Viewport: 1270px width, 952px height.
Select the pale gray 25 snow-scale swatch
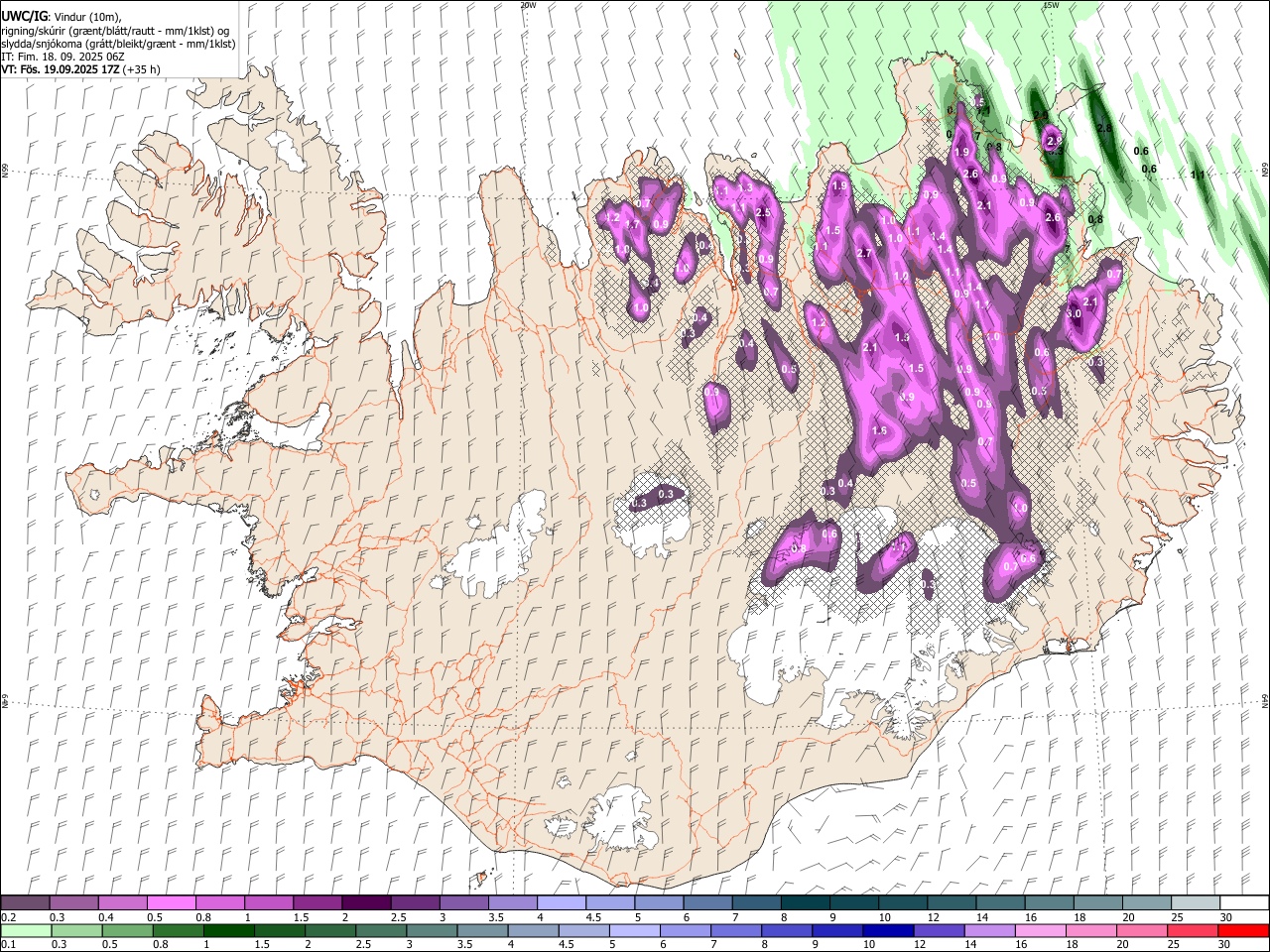point(1195,903)
